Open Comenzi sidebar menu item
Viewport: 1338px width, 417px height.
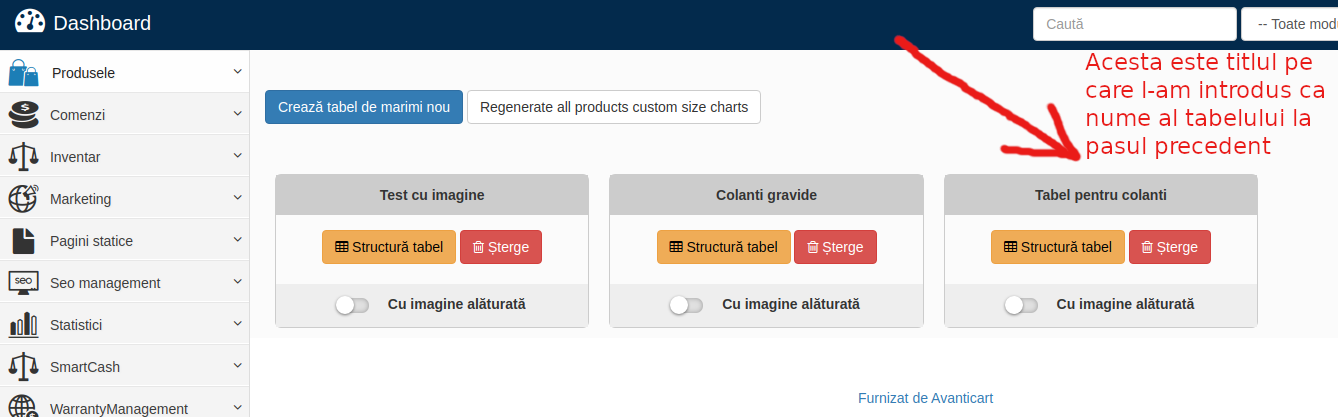coord(124,115)
